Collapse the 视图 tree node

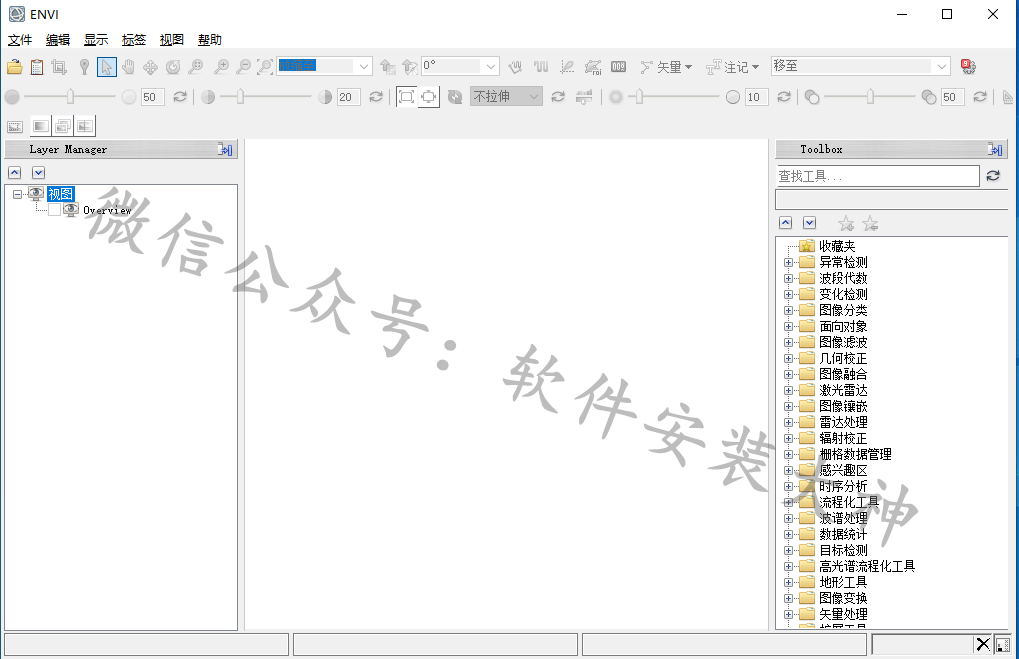[18, 194]
